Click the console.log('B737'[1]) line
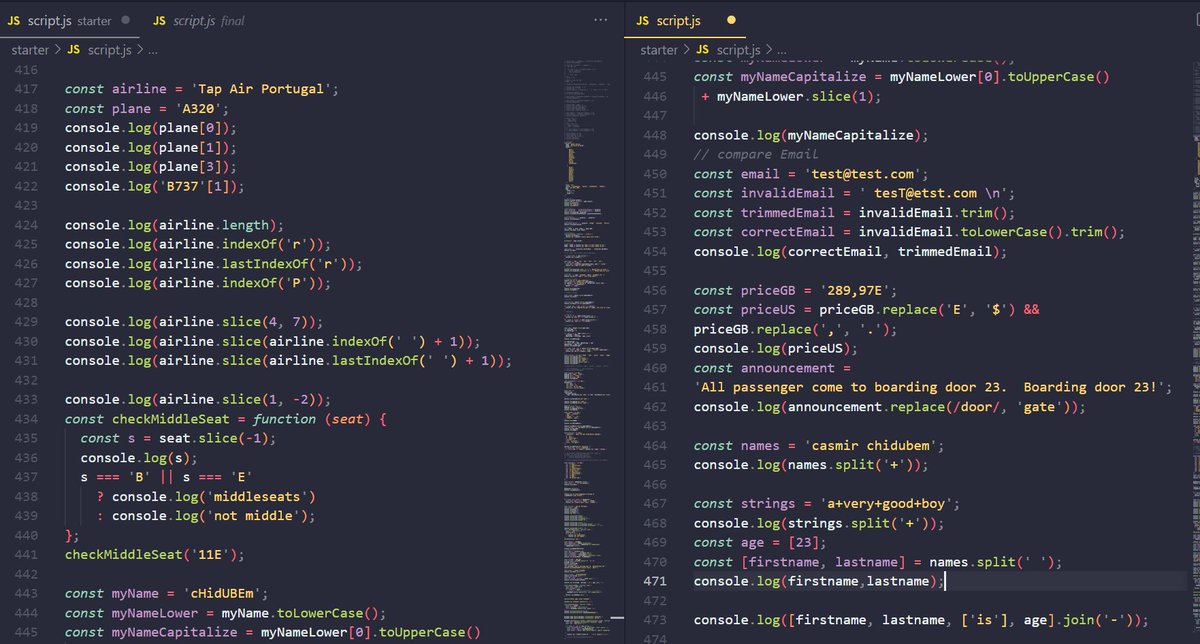 click(x=155, y=186)
